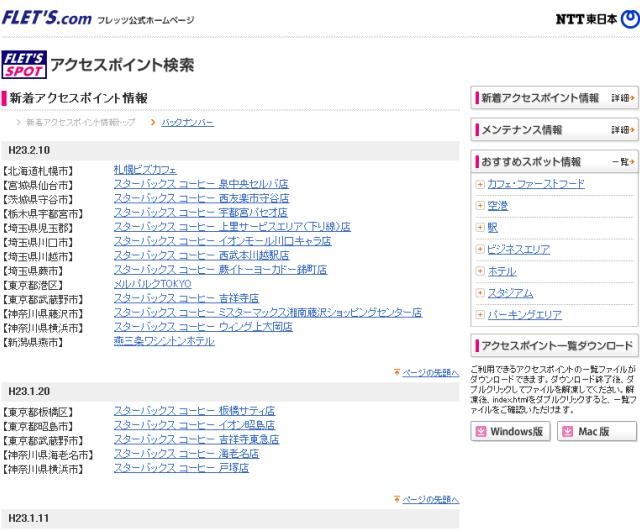
Task: Click the 【北海道札幌市】 location label
Action: [38, 171]
